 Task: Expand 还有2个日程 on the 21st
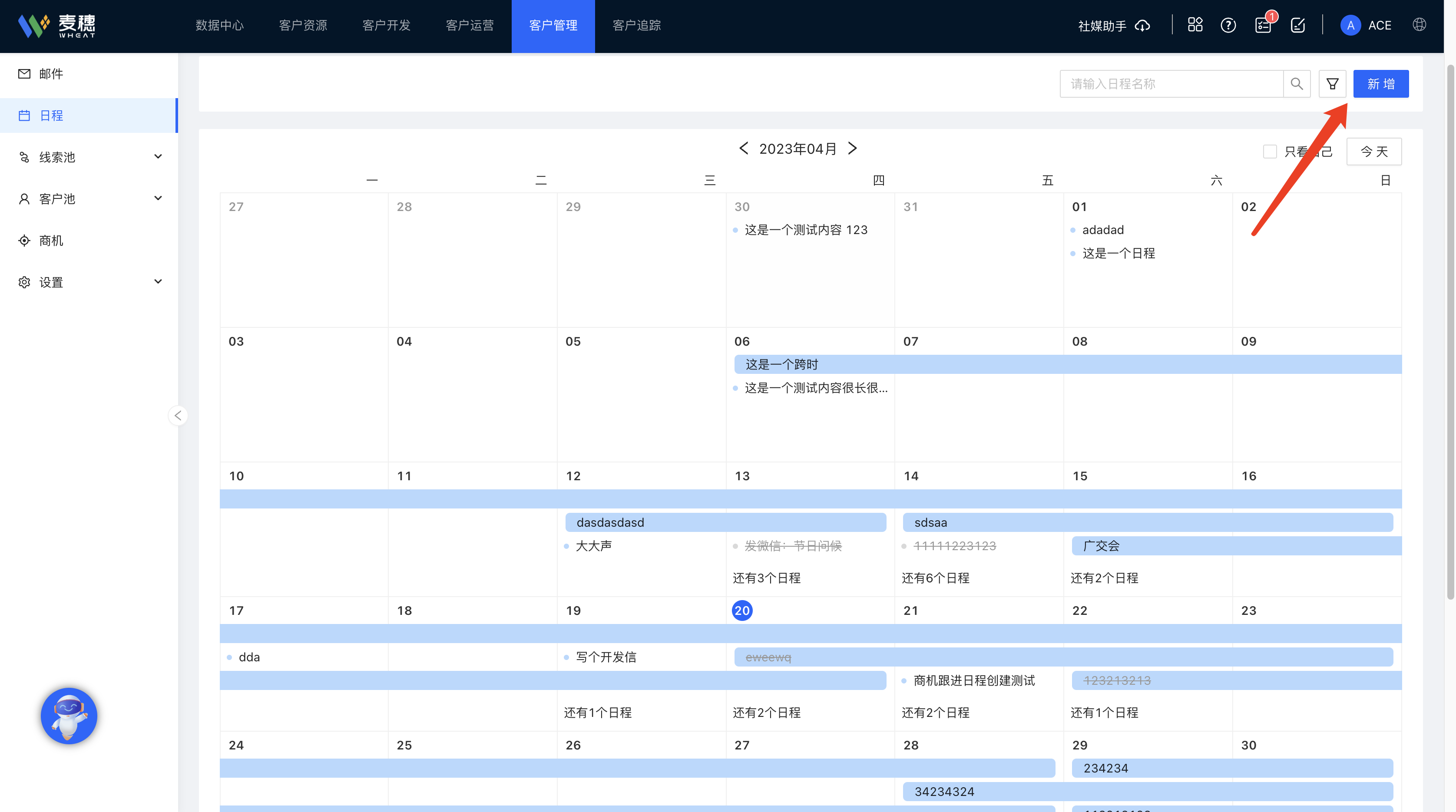[x=936, y=713]
